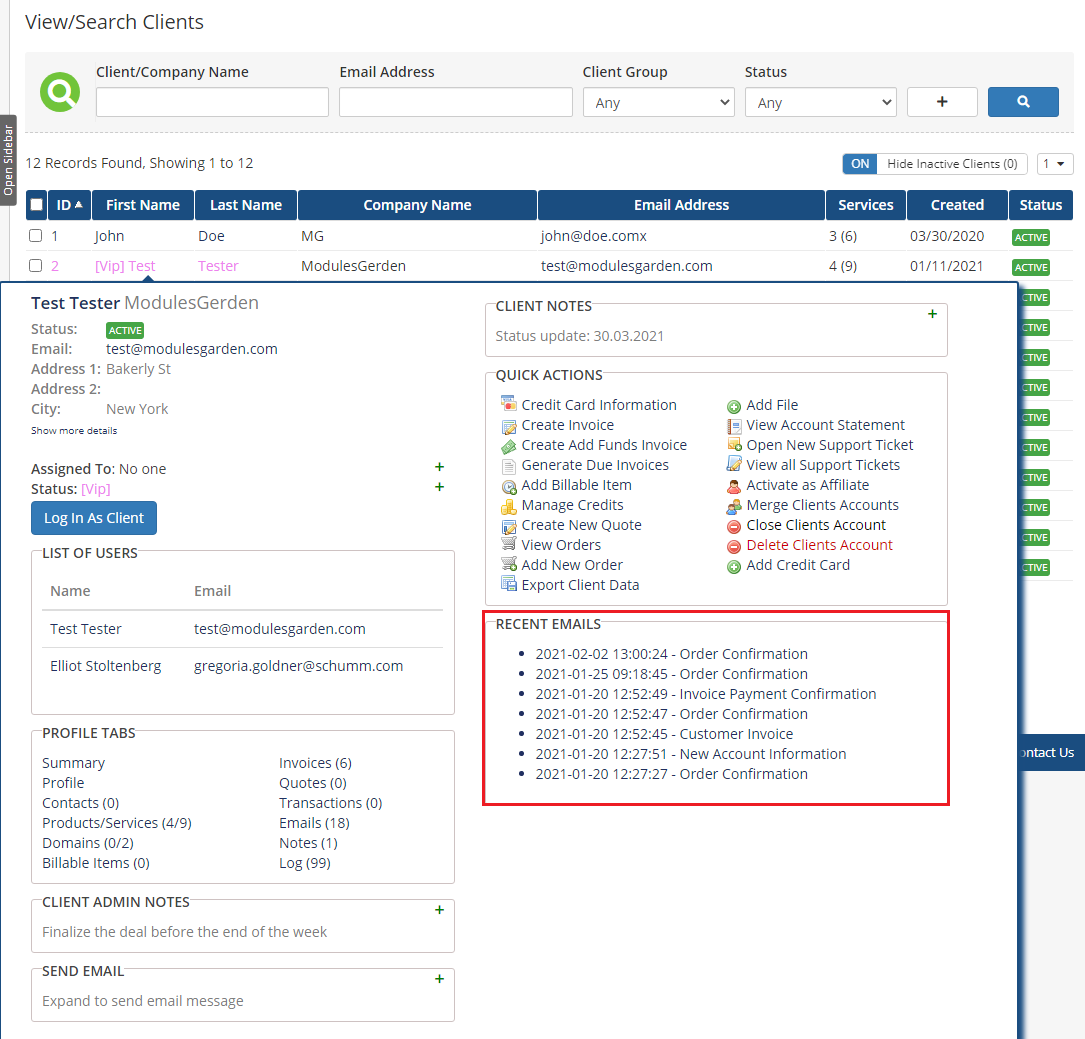Screen dimensions: 1085x1039
Task: Open the [Vip] Test client link
Action: tap(125, 266)
